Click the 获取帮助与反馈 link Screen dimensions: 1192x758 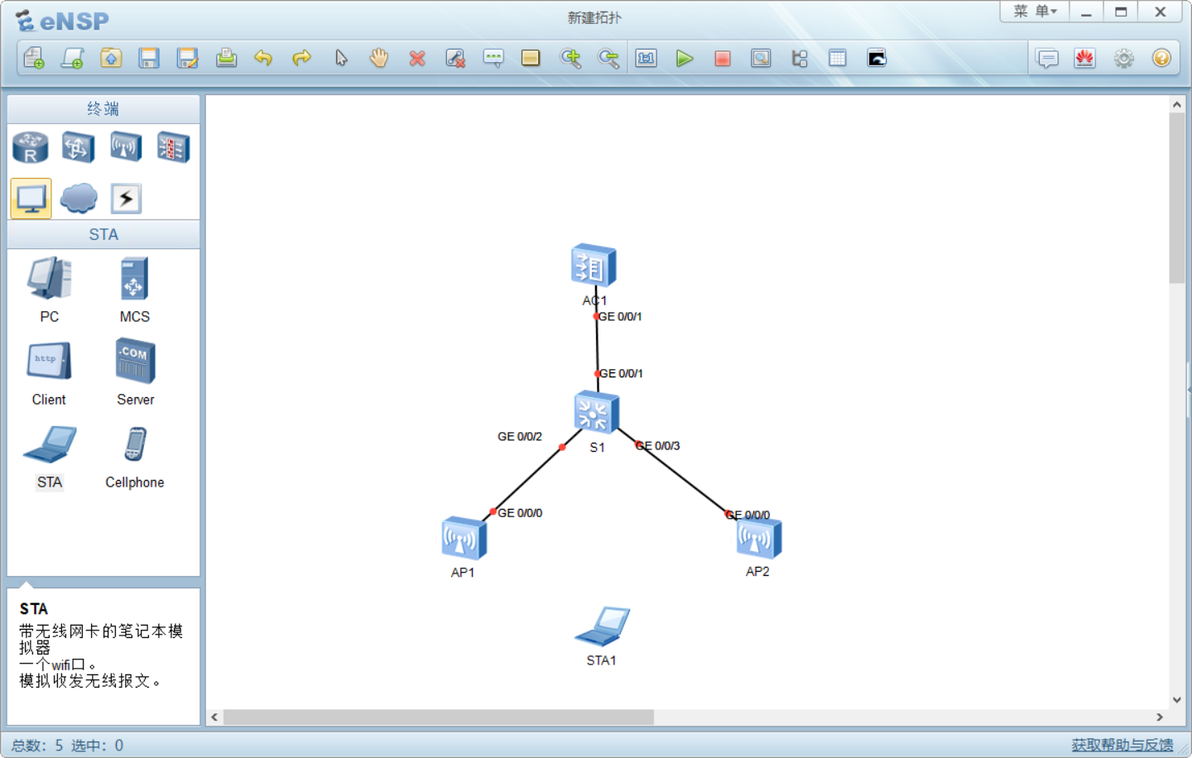[x=1122, y=745]
